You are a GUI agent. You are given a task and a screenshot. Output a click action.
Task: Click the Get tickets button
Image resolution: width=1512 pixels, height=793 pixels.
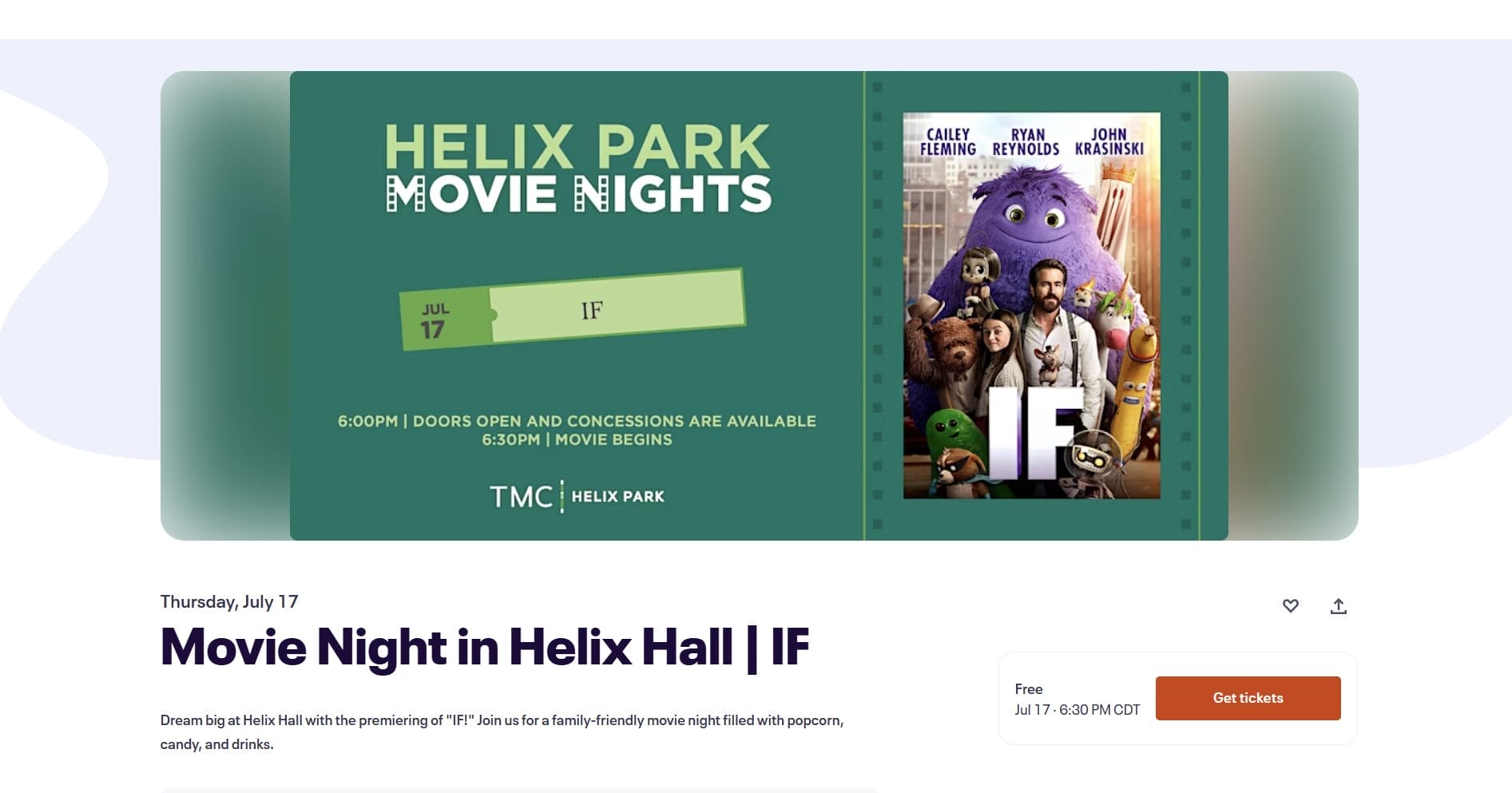1248,698
